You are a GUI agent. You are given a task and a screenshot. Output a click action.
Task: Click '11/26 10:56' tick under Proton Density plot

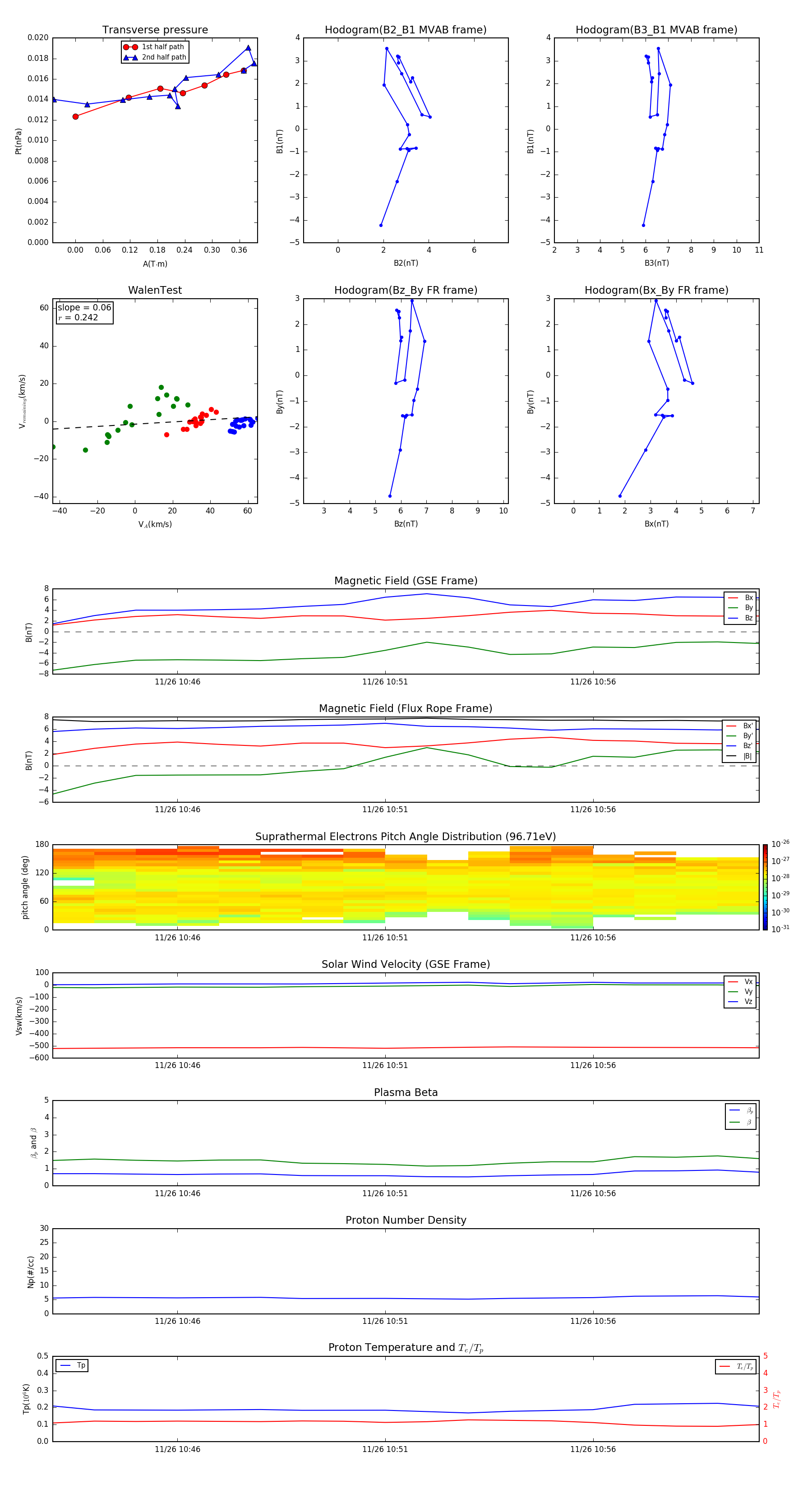pyautogui.click(x=593, y=1321)
